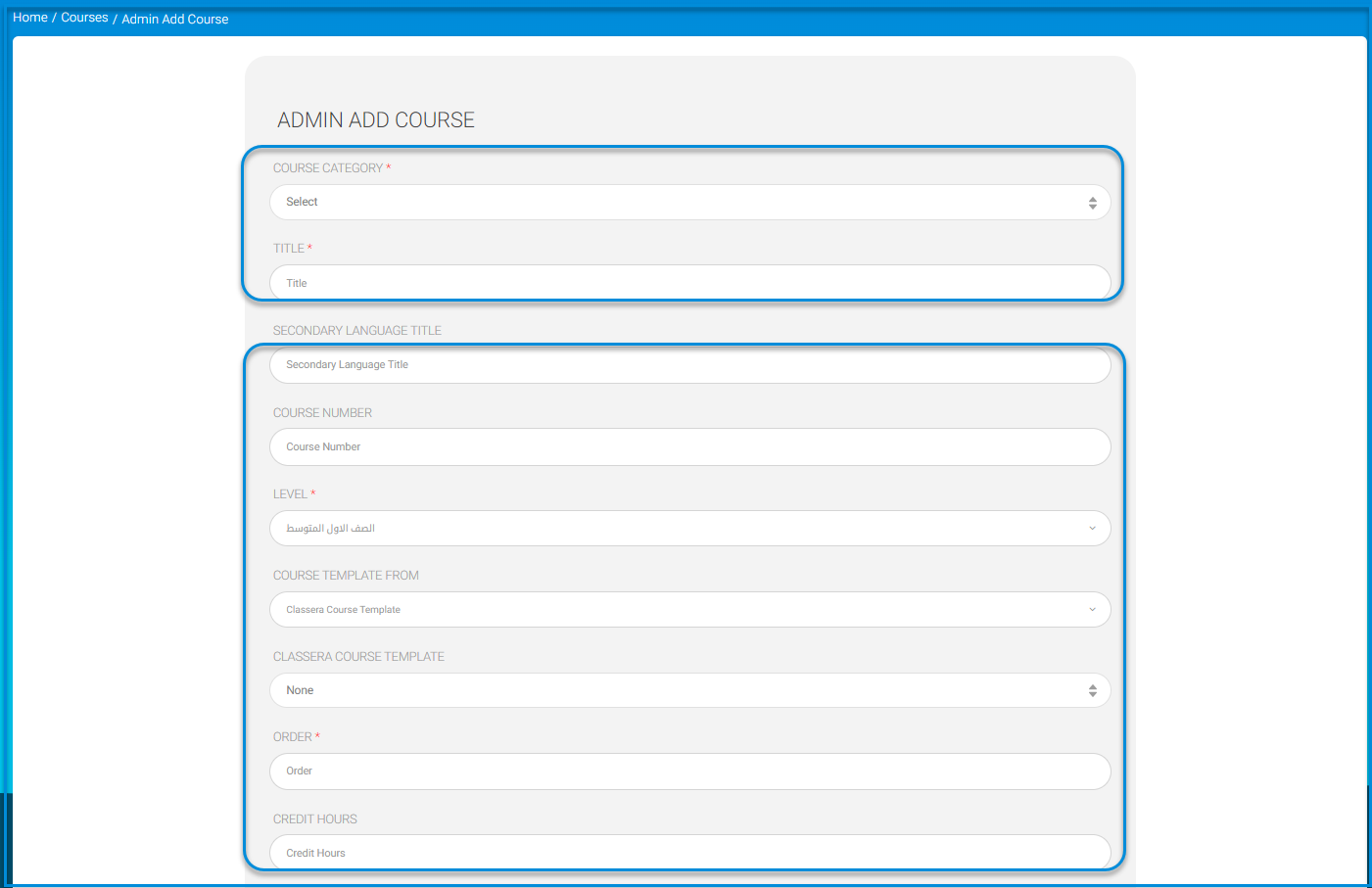The width and height of the screenshot is (1372, 888).
Task: Click the Classera Course Template arrows icon
Action: click(x=1093, y=690)
